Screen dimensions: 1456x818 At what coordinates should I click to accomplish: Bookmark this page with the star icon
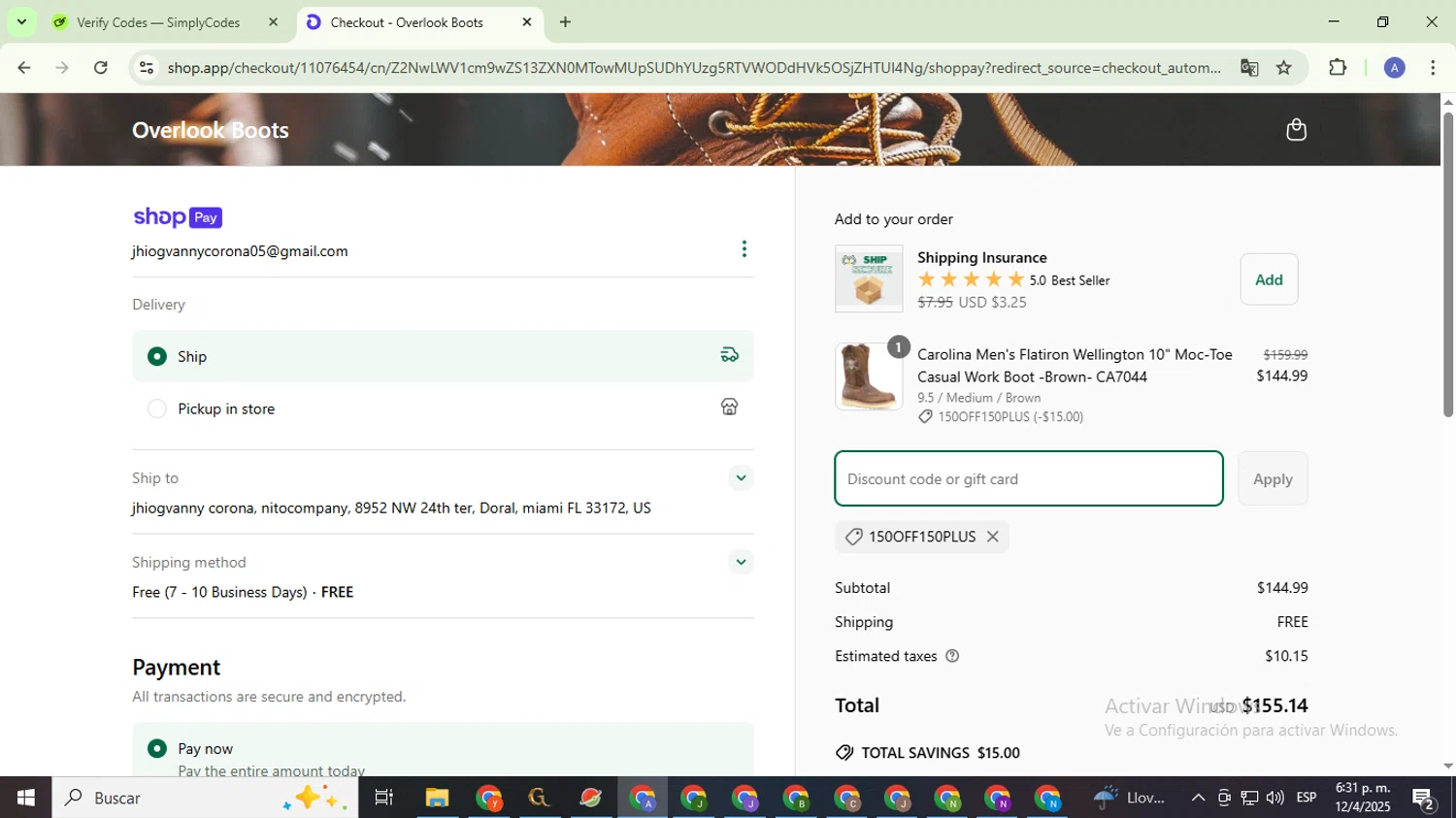click(1284, 68)
